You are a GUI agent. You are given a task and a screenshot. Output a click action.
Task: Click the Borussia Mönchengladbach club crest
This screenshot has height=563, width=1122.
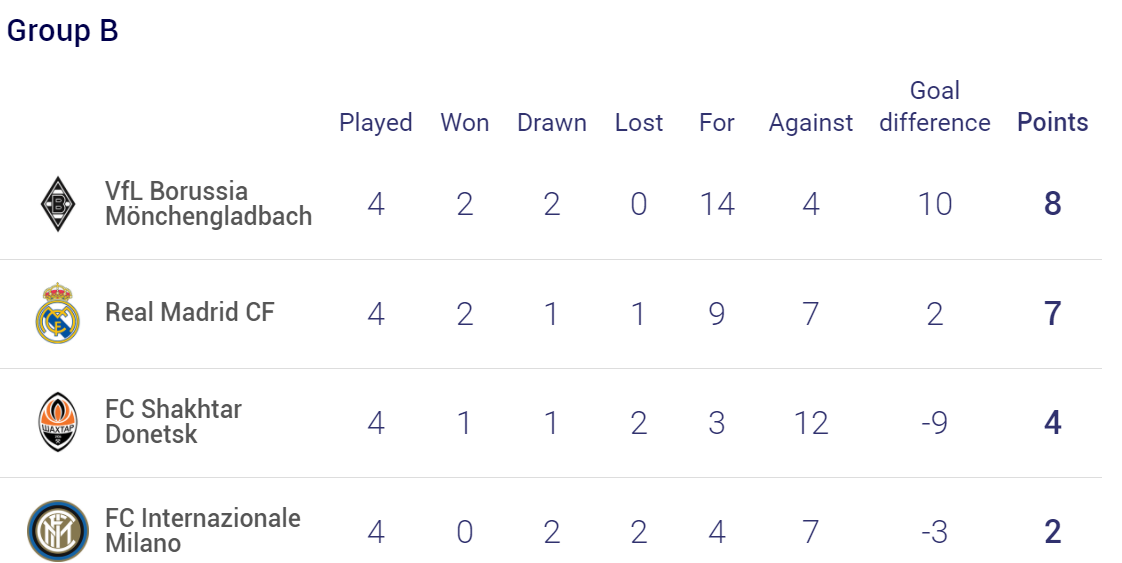tap(57, 204)
